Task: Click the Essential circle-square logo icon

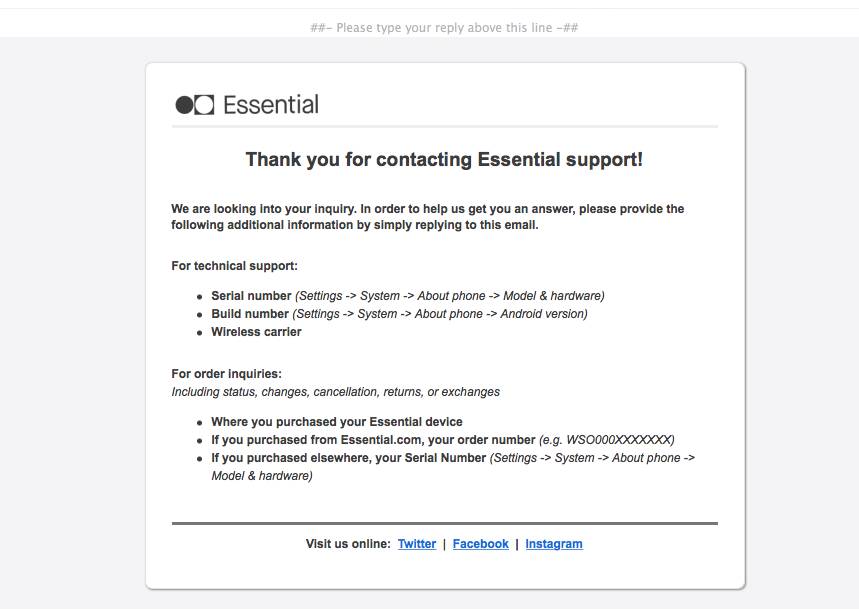Action: click(x=195, y=105)
